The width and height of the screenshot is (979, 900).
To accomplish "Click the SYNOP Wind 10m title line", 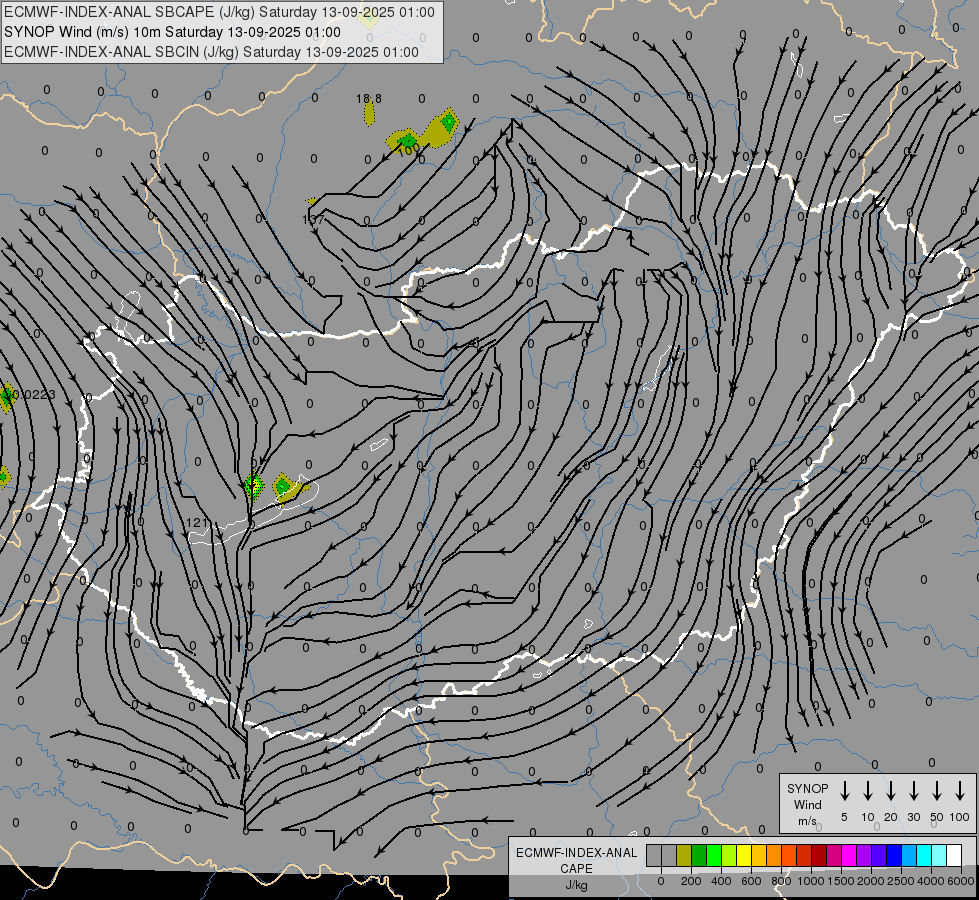I will [172, 32].
